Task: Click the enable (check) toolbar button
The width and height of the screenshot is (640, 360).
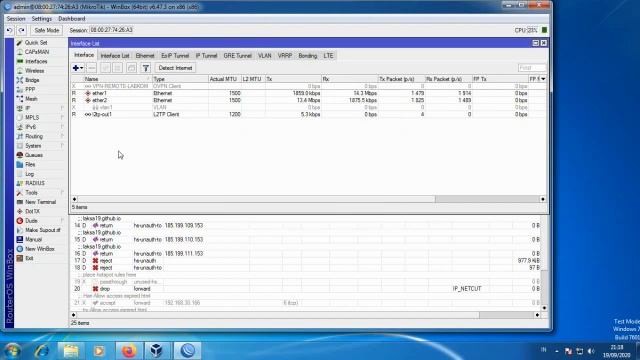Action: (x=105, y=68)
